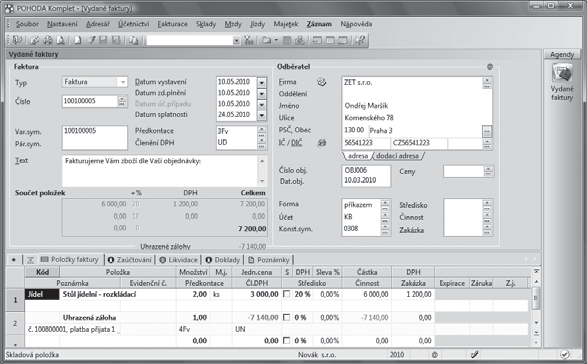Open the help question mark toolbar icon
This screenshot has height=364, width=587.
pos(360,40)
